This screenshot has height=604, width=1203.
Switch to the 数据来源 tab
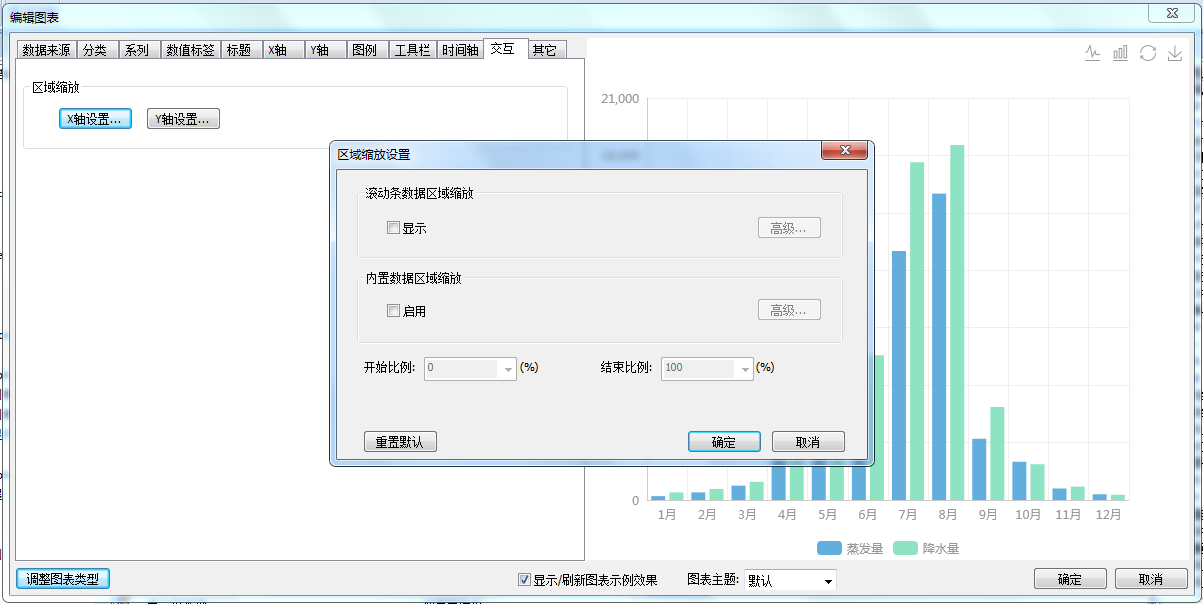pyautogui.click(x=46, y=50)
